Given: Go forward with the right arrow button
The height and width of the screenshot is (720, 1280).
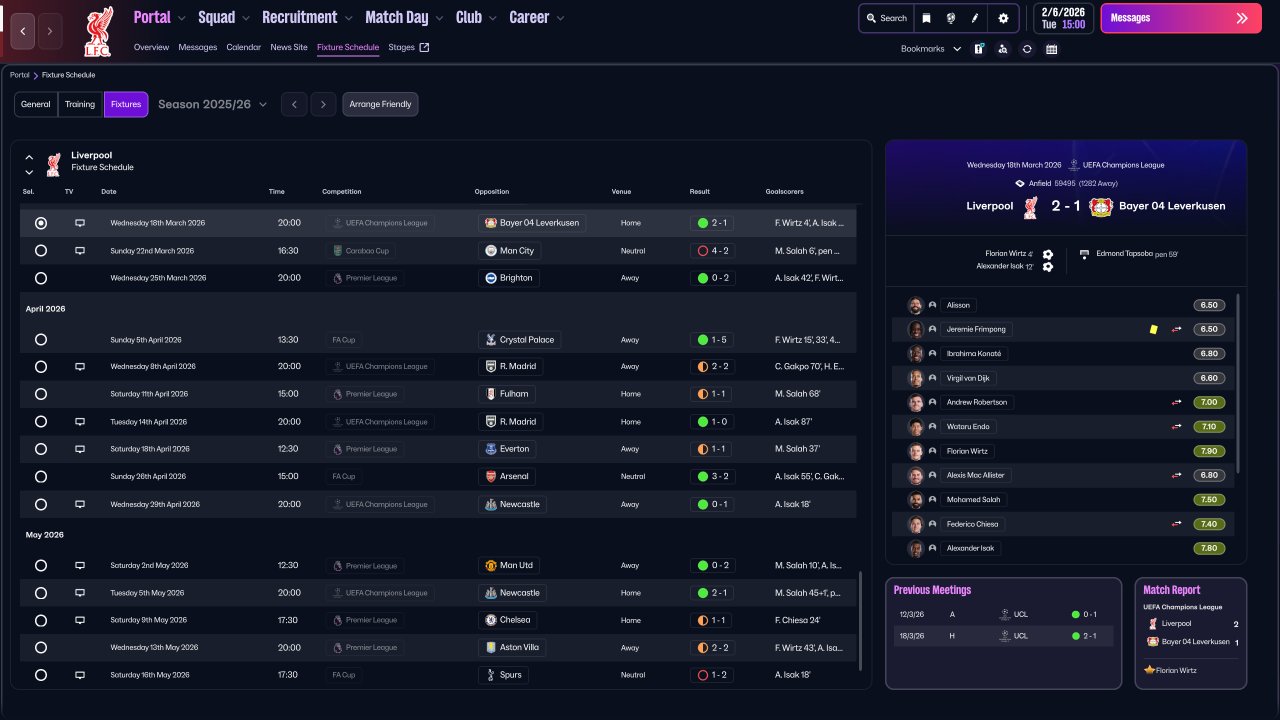Looking at the screenshot, I should [x=50, y=31].
